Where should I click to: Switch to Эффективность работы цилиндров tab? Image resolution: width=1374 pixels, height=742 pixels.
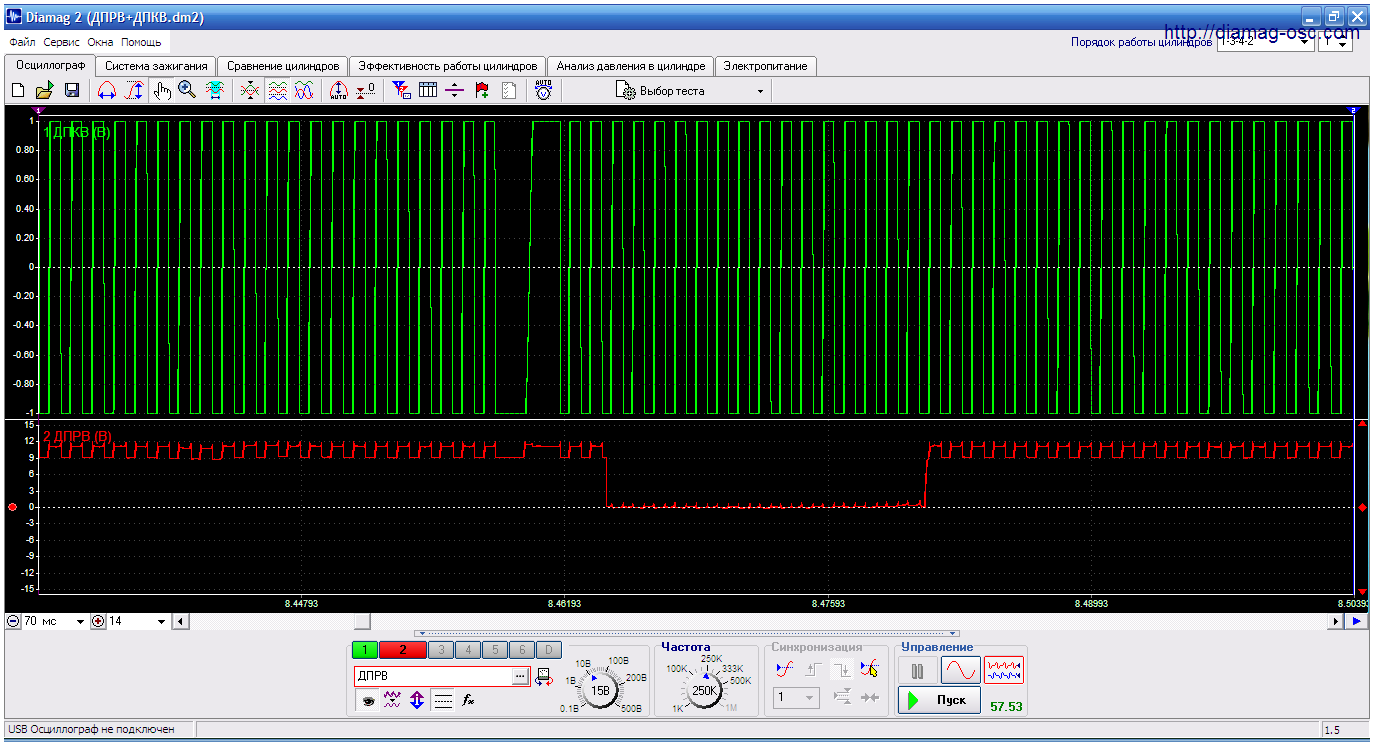448,66
